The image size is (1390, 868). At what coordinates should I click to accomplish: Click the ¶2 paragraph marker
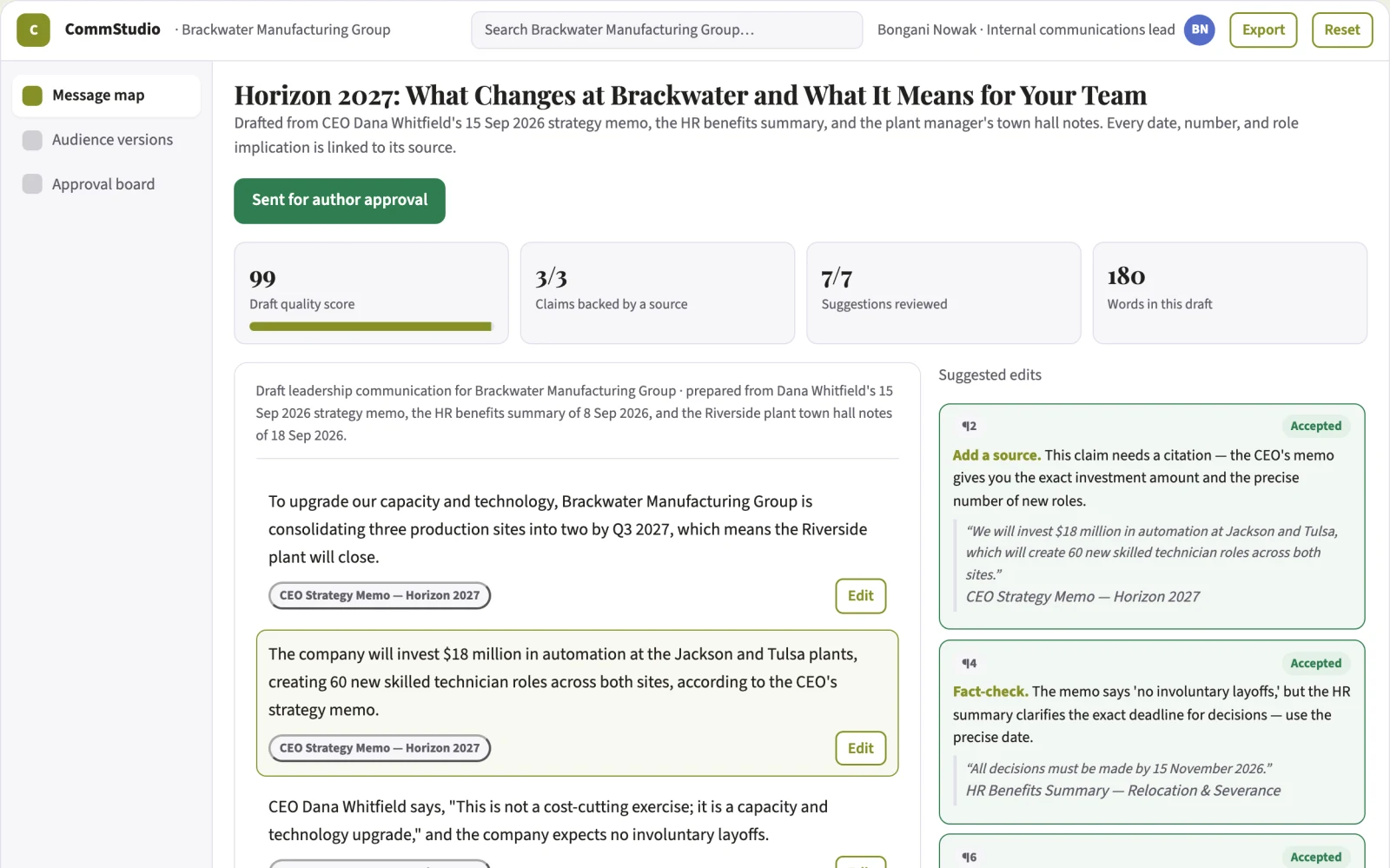pos(969,426)
